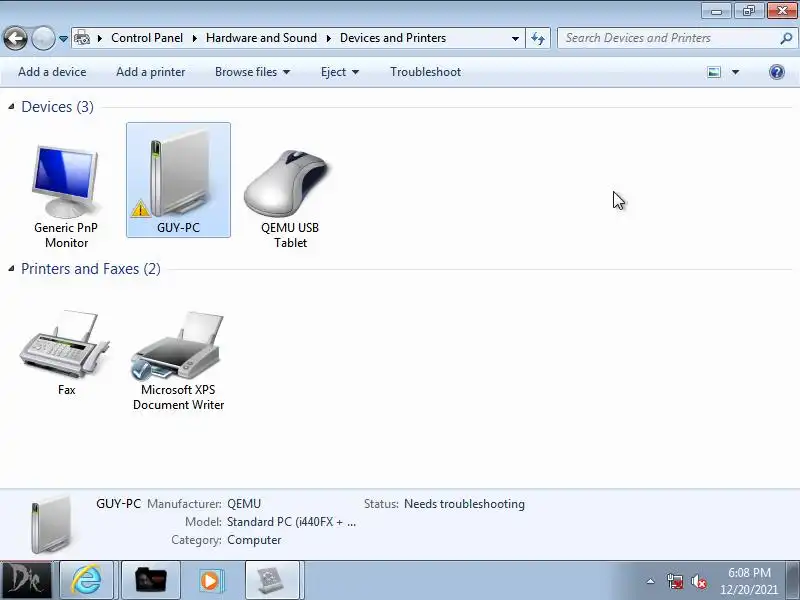800x600 pixels.
Task: Click the warning badge on GUY-PC
Action: [140, 209]
